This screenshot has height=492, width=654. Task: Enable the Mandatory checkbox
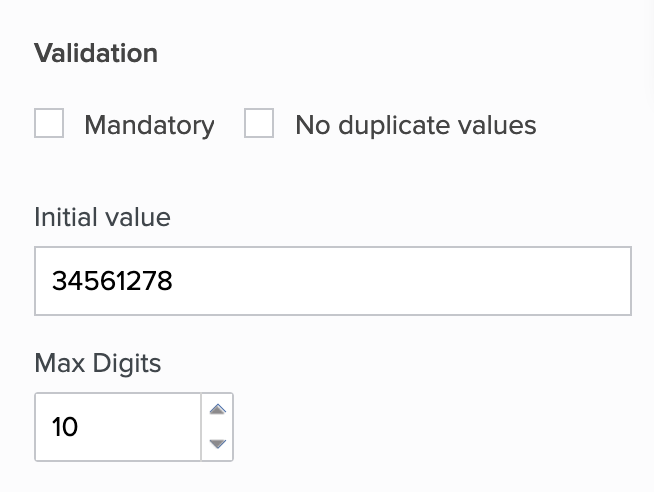pyautogui.click(x=49, y=124)
